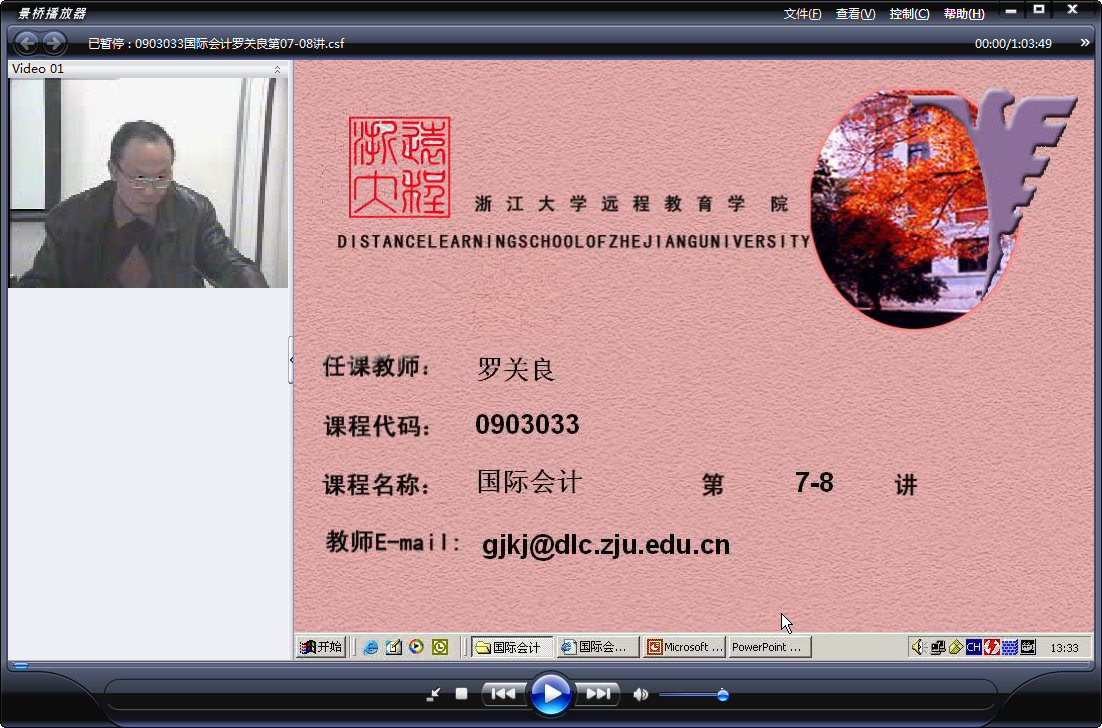Maximize the 景桥播放器 window
Viewport: 1102px width, 728px height.
point(1039,10)
